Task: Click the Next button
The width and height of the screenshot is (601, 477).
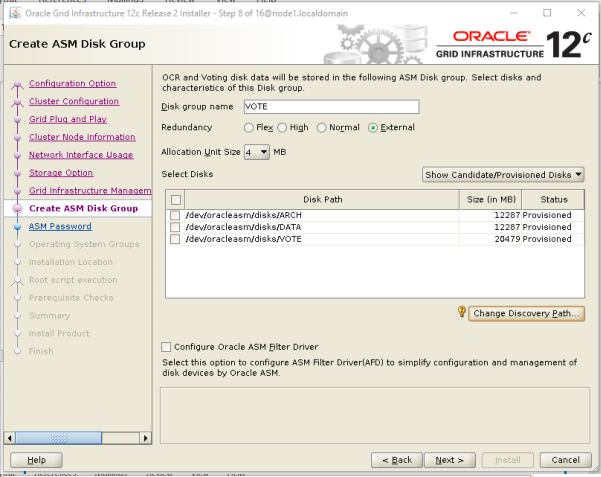Action: 450,460
